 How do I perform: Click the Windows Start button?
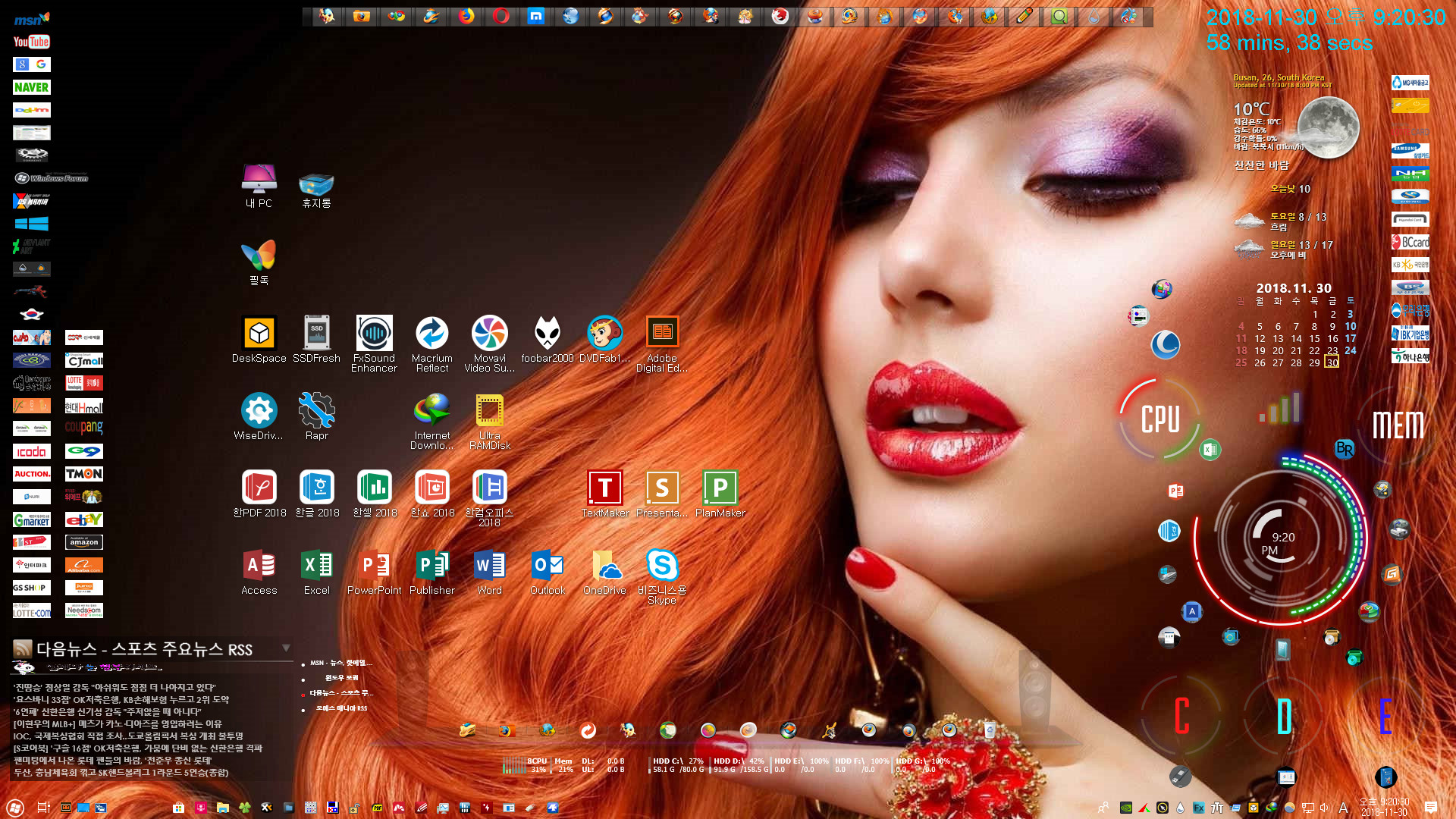pyautogui.click(x=14, y=808)
